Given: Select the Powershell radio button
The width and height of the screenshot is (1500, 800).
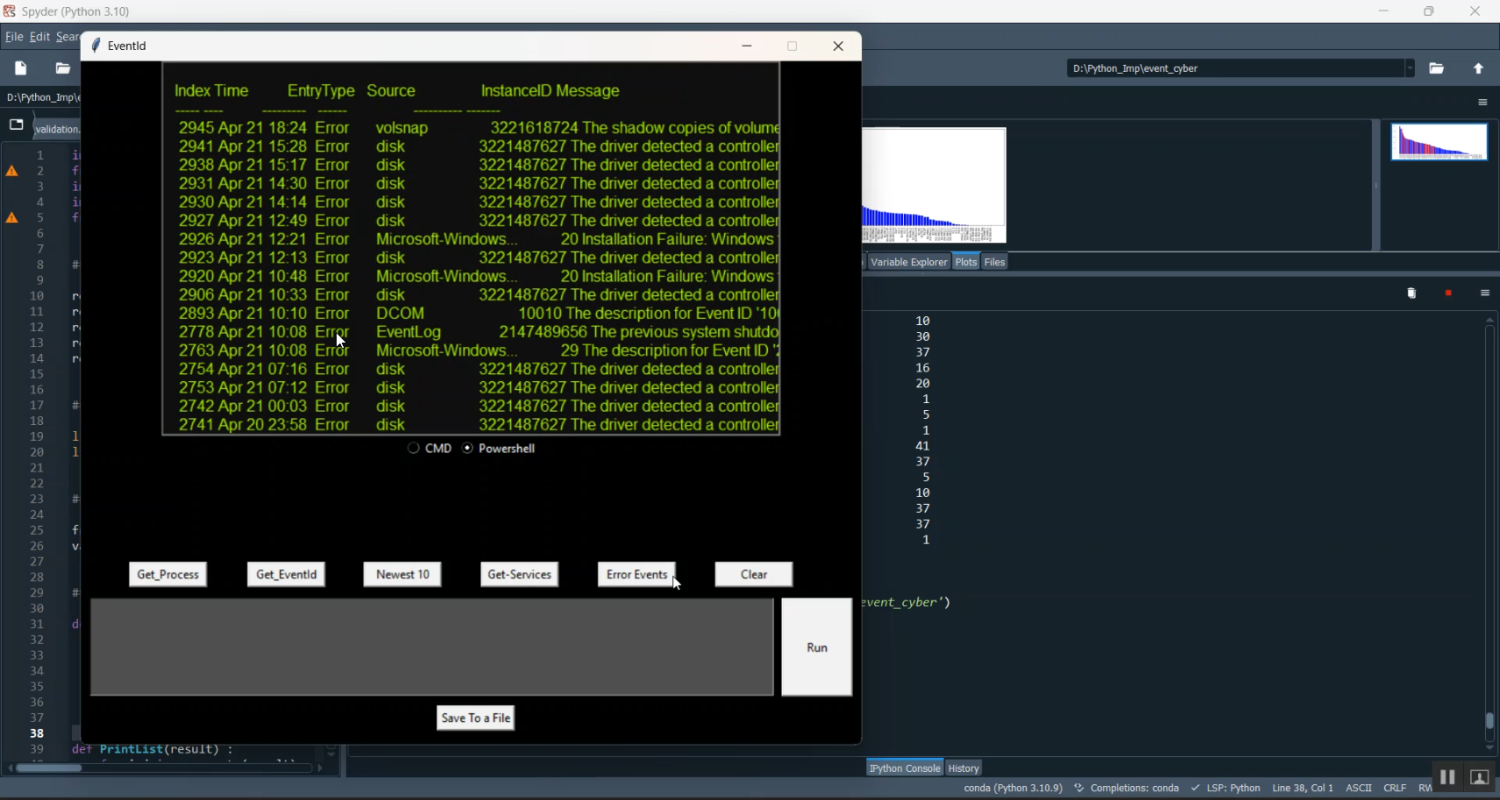Looking at the screenshot, I should [x=467, y=448].
